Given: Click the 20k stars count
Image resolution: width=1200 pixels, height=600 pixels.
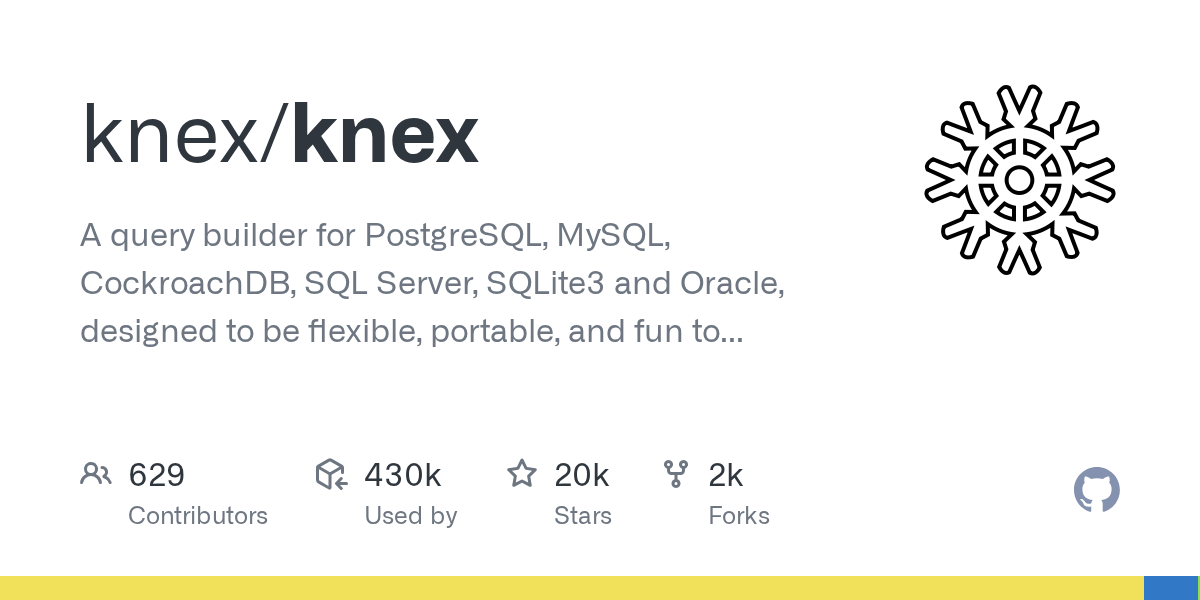Looking at the screenshot, I should coord(582,475).
